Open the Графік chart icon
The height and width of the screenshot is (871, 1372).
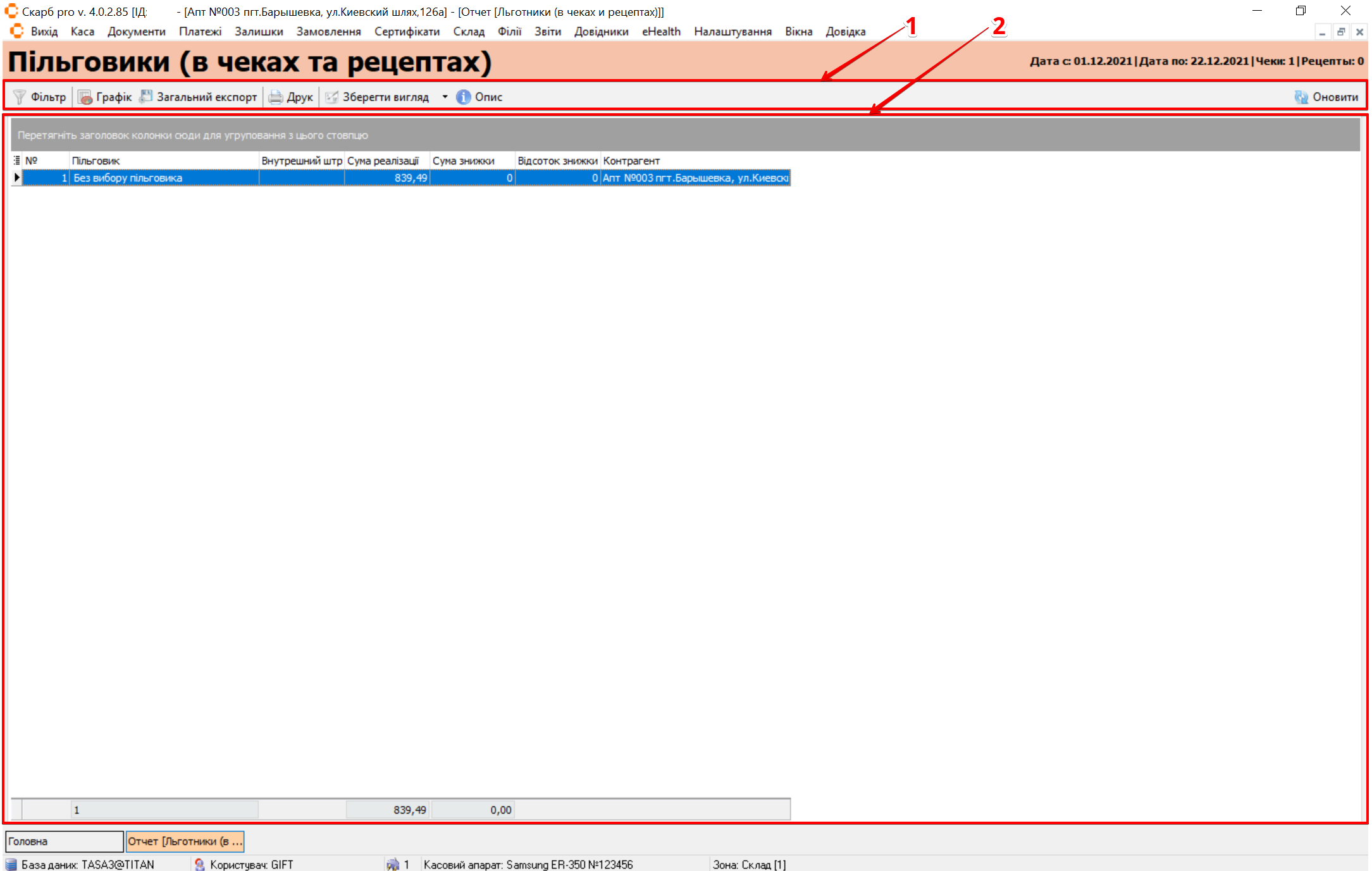(85, 97)
